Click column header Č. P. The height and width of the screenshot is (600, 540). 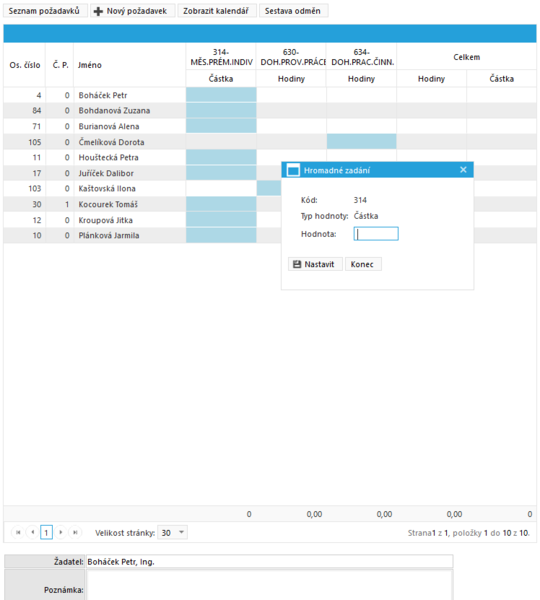coord(60,65)
